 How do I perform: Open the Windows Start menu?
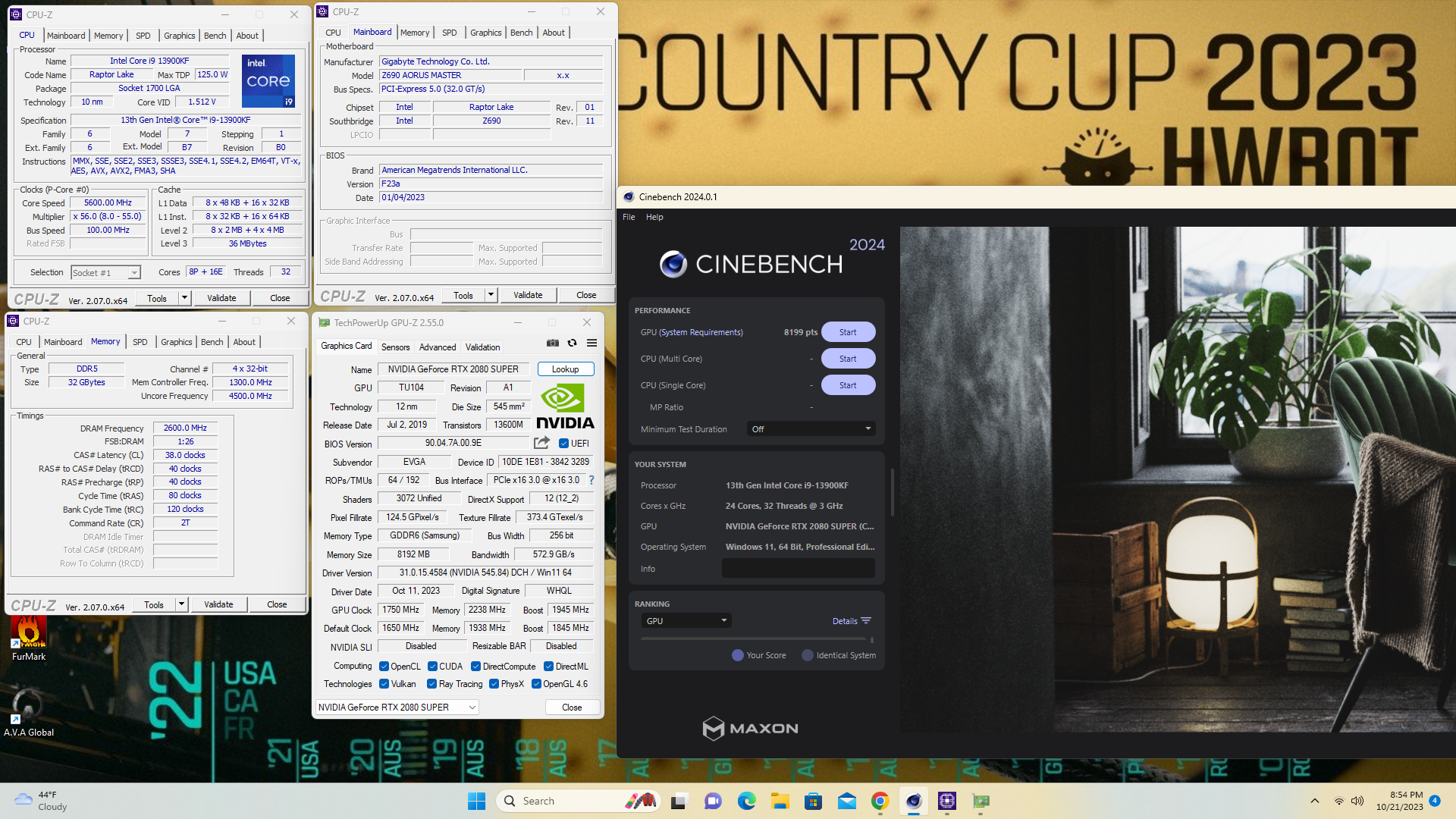(x=476, y=801)
